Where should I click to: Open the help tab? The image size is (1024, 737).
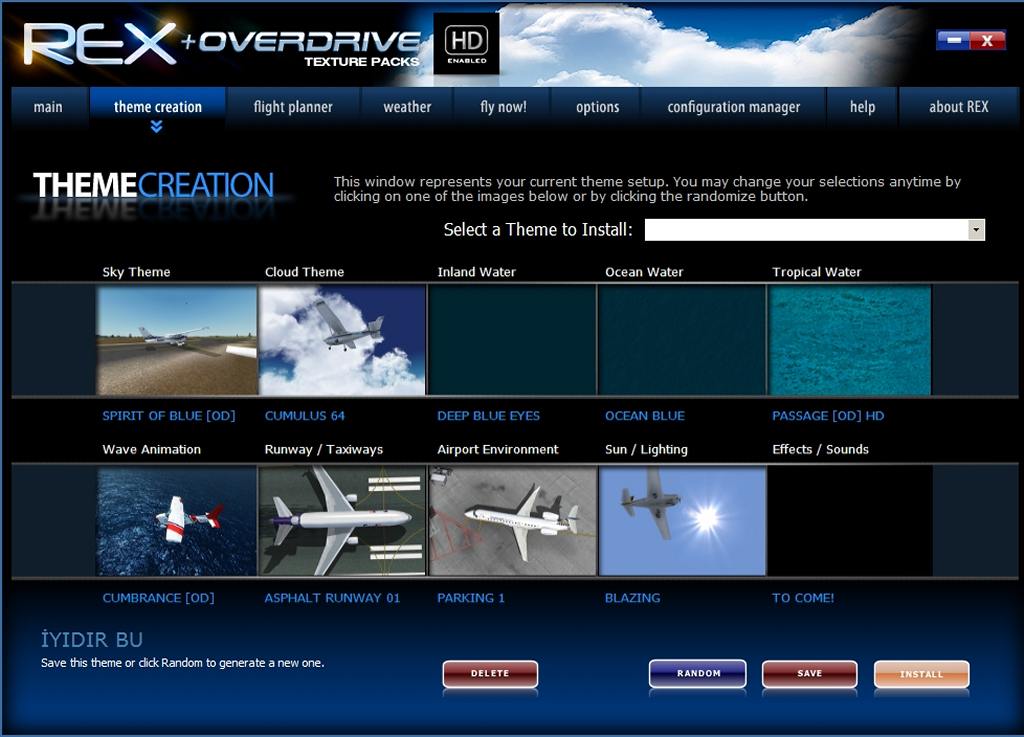pyautogui.click(x=862, y=106)
